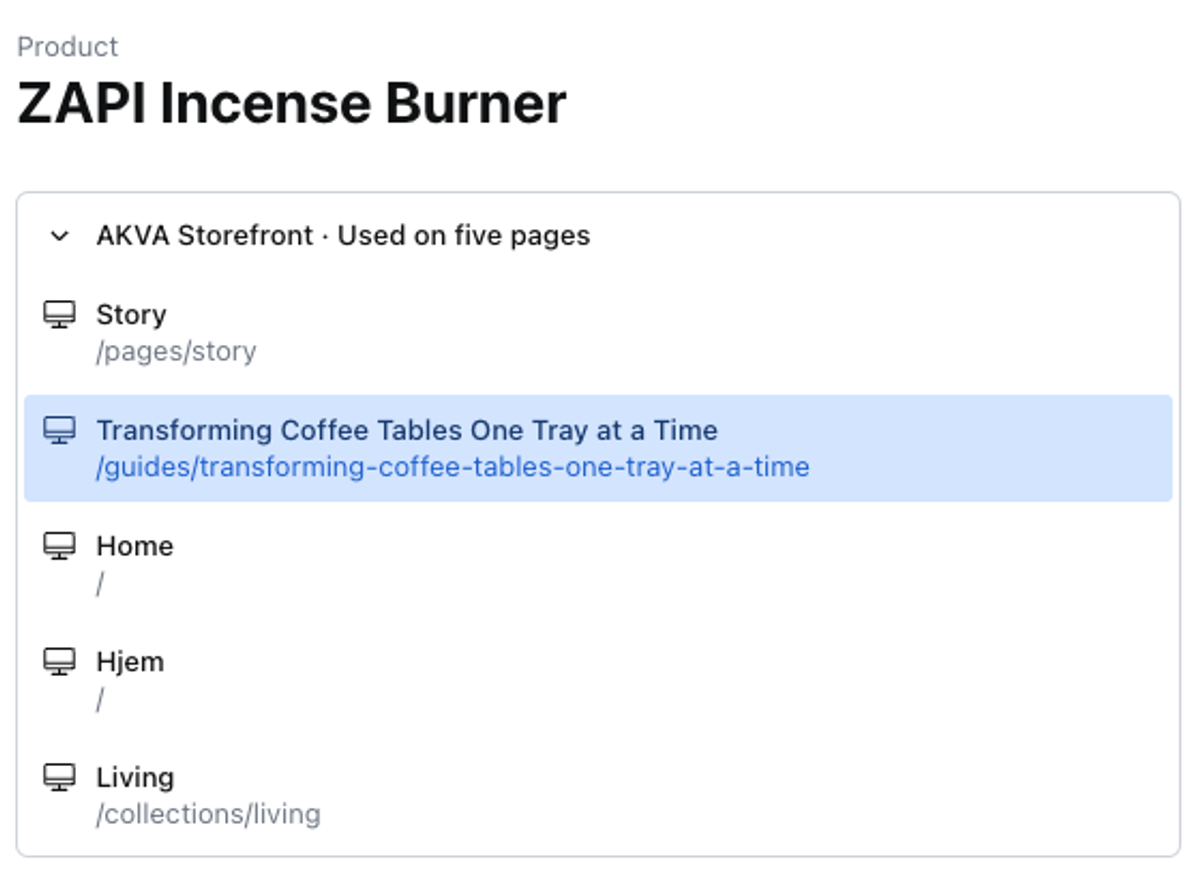1200x870 pixels.
Task: Select the Hjem page title
Action: tap(130, 662)
